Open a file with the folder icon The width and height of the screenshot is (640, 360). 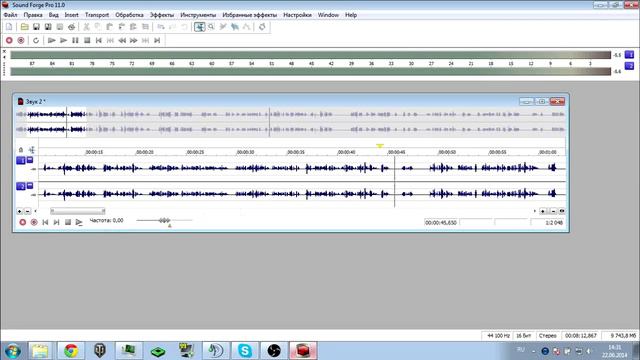24,27
